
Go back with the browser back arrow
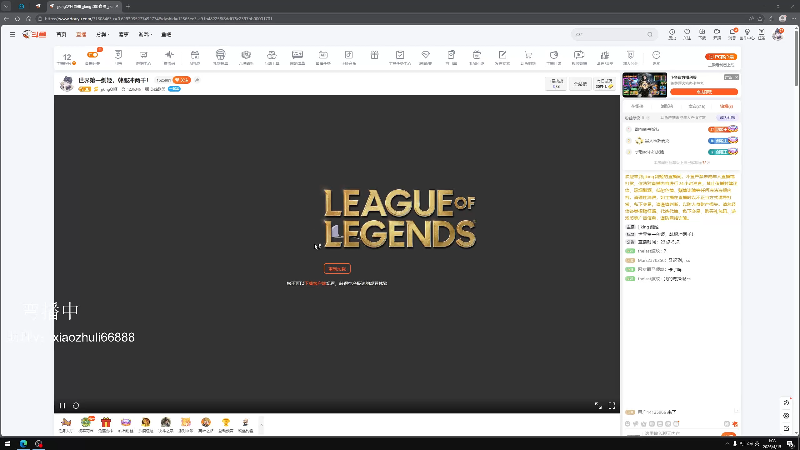coord(6,18)
